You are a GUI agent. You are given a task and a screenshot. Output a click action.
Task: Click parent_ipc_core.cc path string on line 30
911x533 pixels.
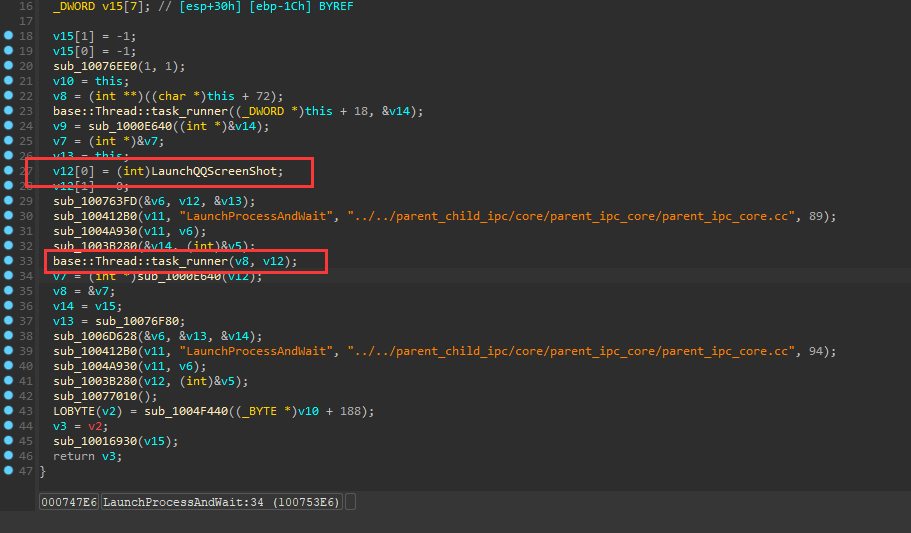pos(571,216)
